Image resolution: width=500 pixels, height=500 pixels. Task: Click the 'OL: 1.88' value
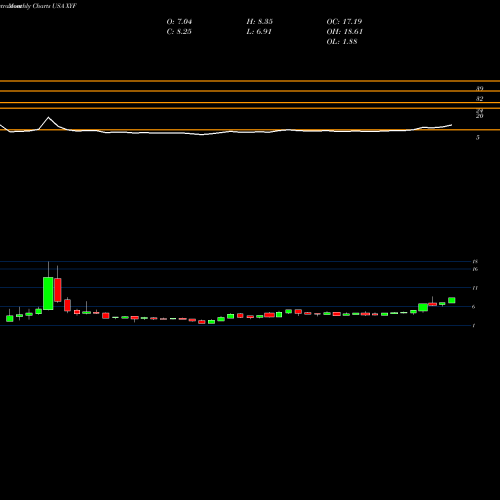342,42
